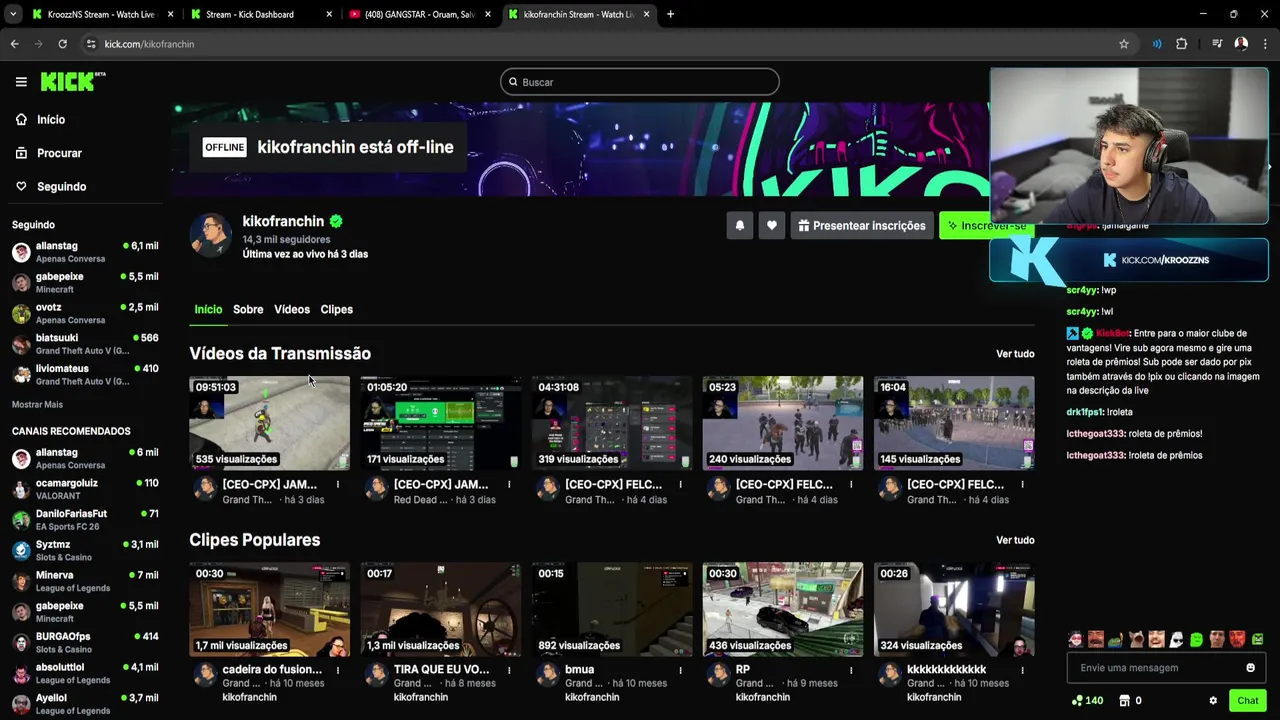
Task: Switch to the Vídeos tab
Action: pos(292,309)
